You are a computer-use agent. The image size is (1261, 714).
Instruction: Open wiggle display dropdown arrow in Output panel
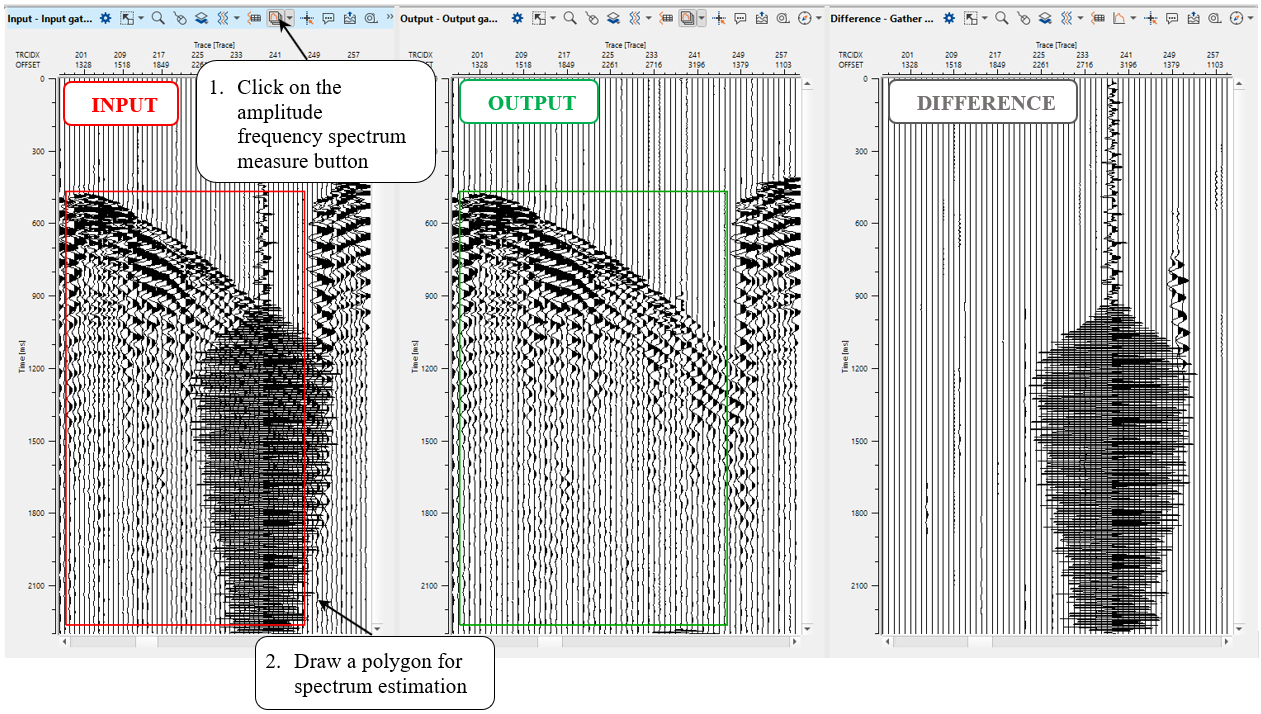click(648, 18)
